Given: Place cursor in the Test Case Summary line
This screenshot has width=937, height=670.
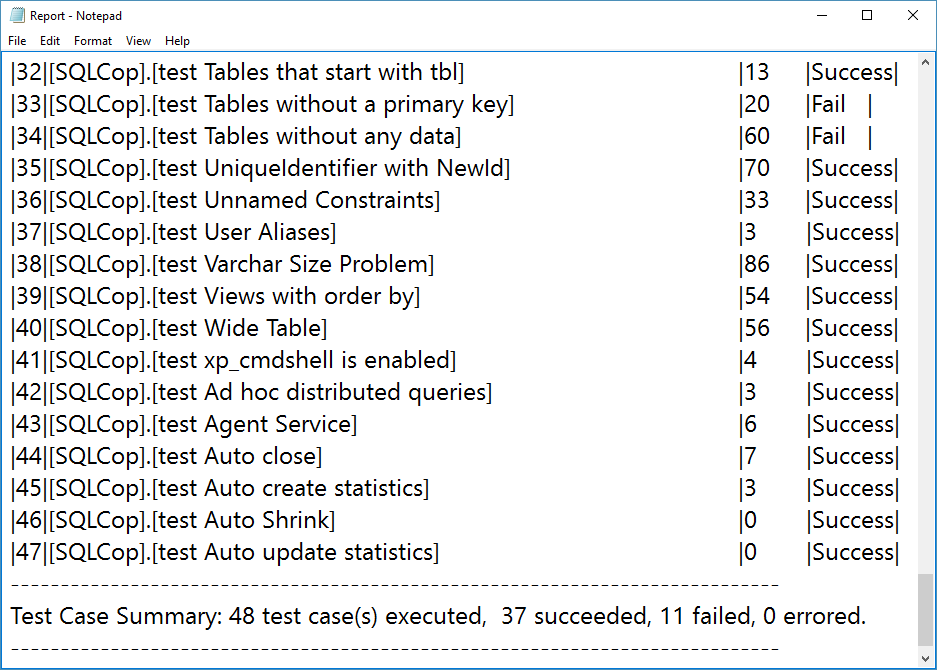Looking at the screenshot, I should coord(438,616).
